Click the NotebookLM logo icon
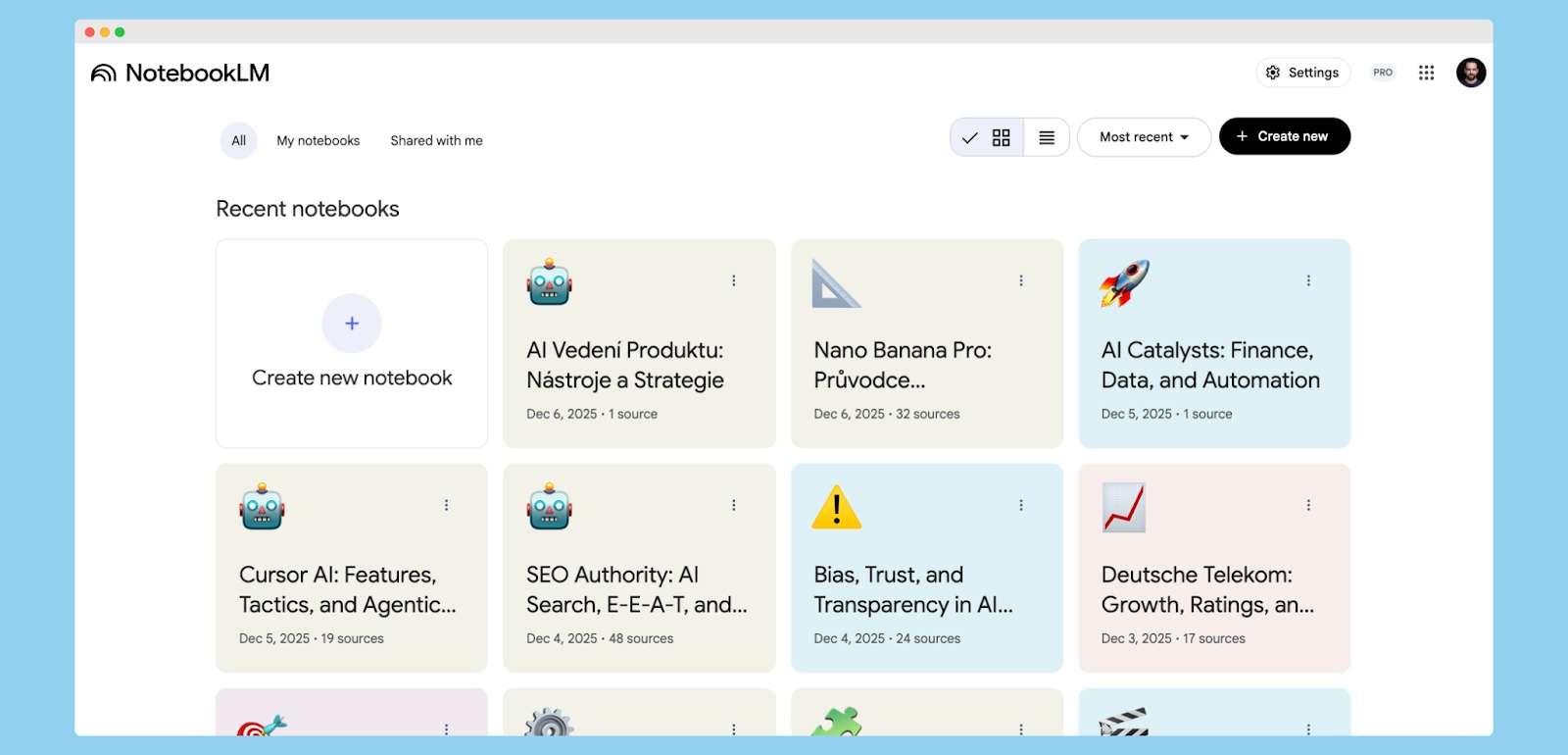The image size is (1568, 755). tap(103, 74)
